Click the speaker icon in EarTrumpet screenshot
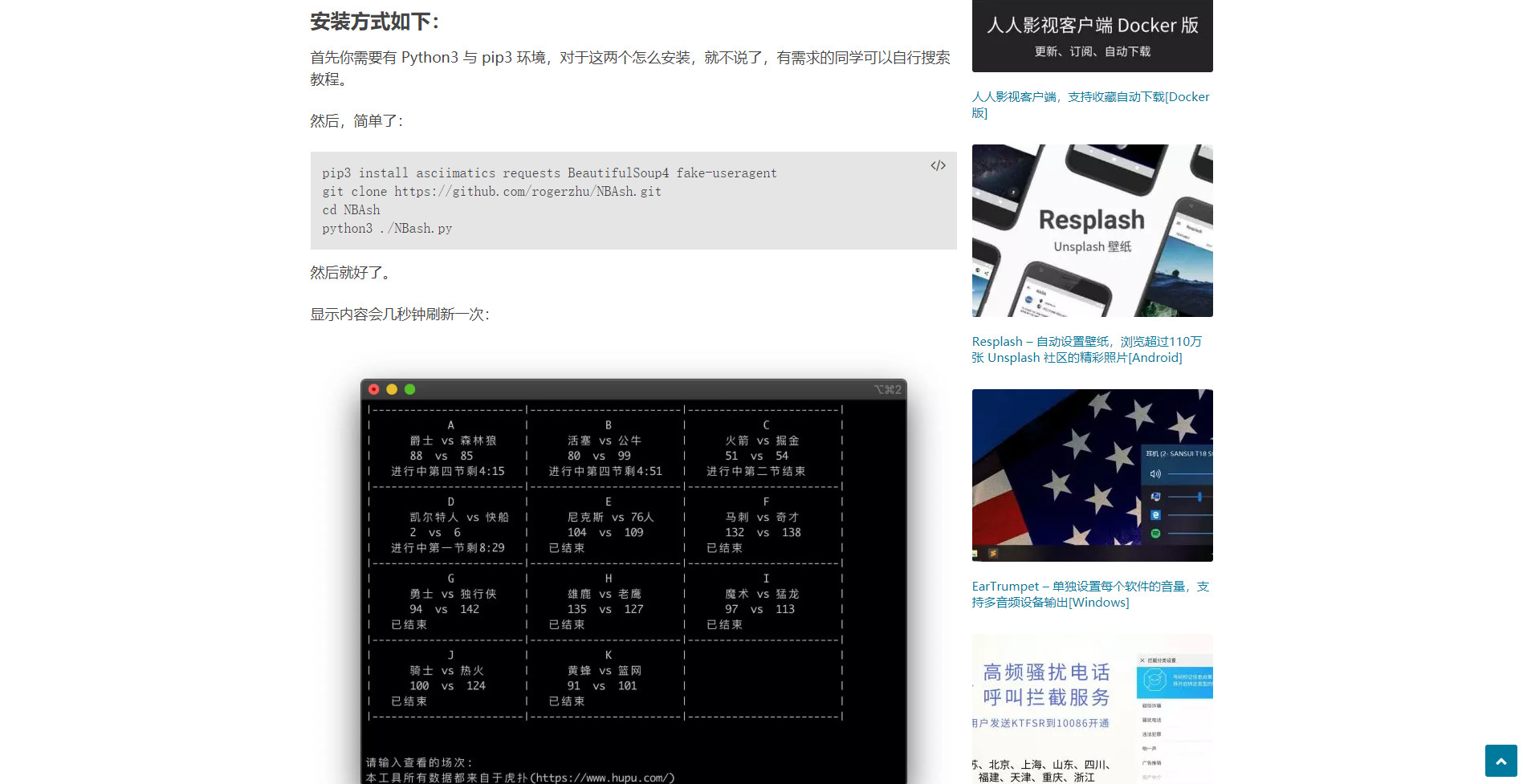 [x=1155, y=473]
